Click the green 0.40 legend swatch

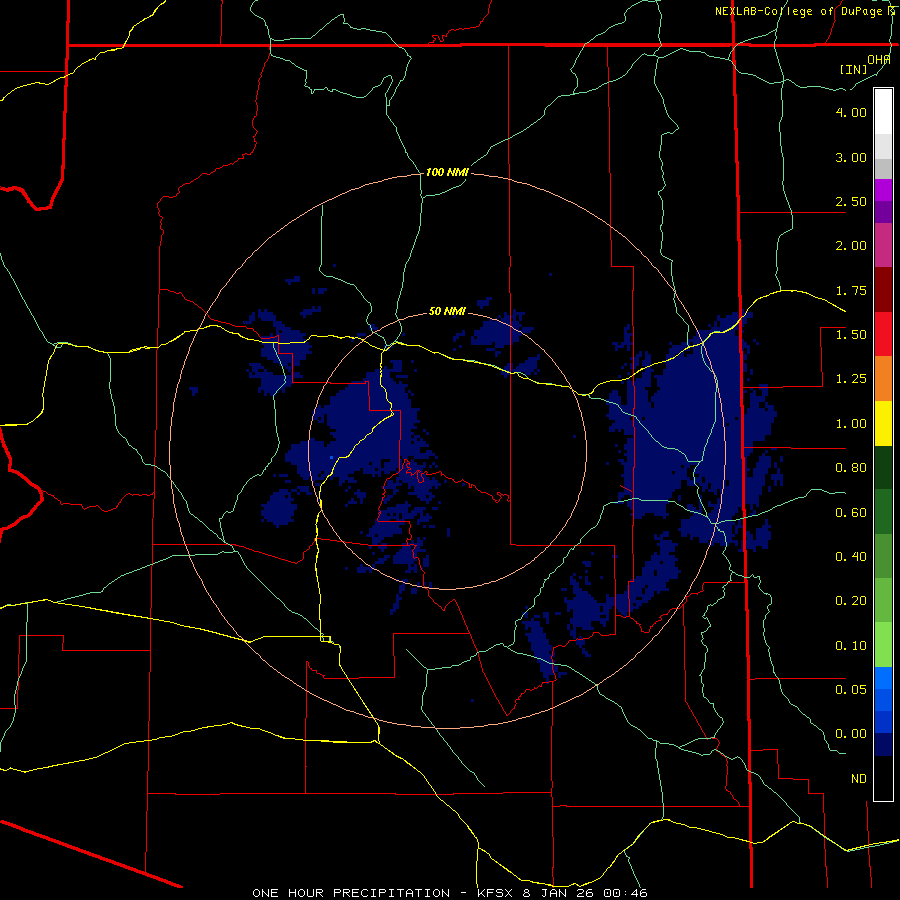click(x=883, y=556)
